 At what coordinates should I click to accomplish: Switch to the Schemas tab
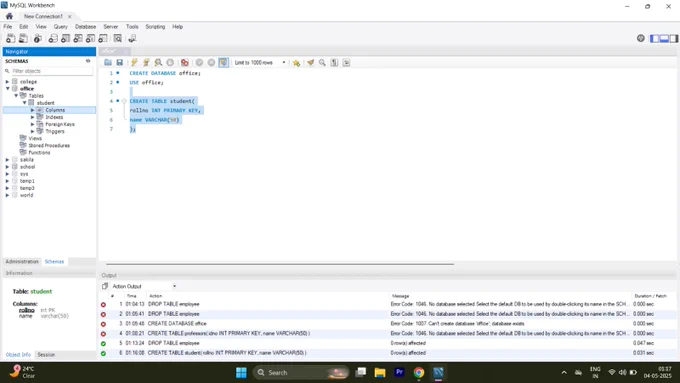pyautogui.click(x=54, y=262)
